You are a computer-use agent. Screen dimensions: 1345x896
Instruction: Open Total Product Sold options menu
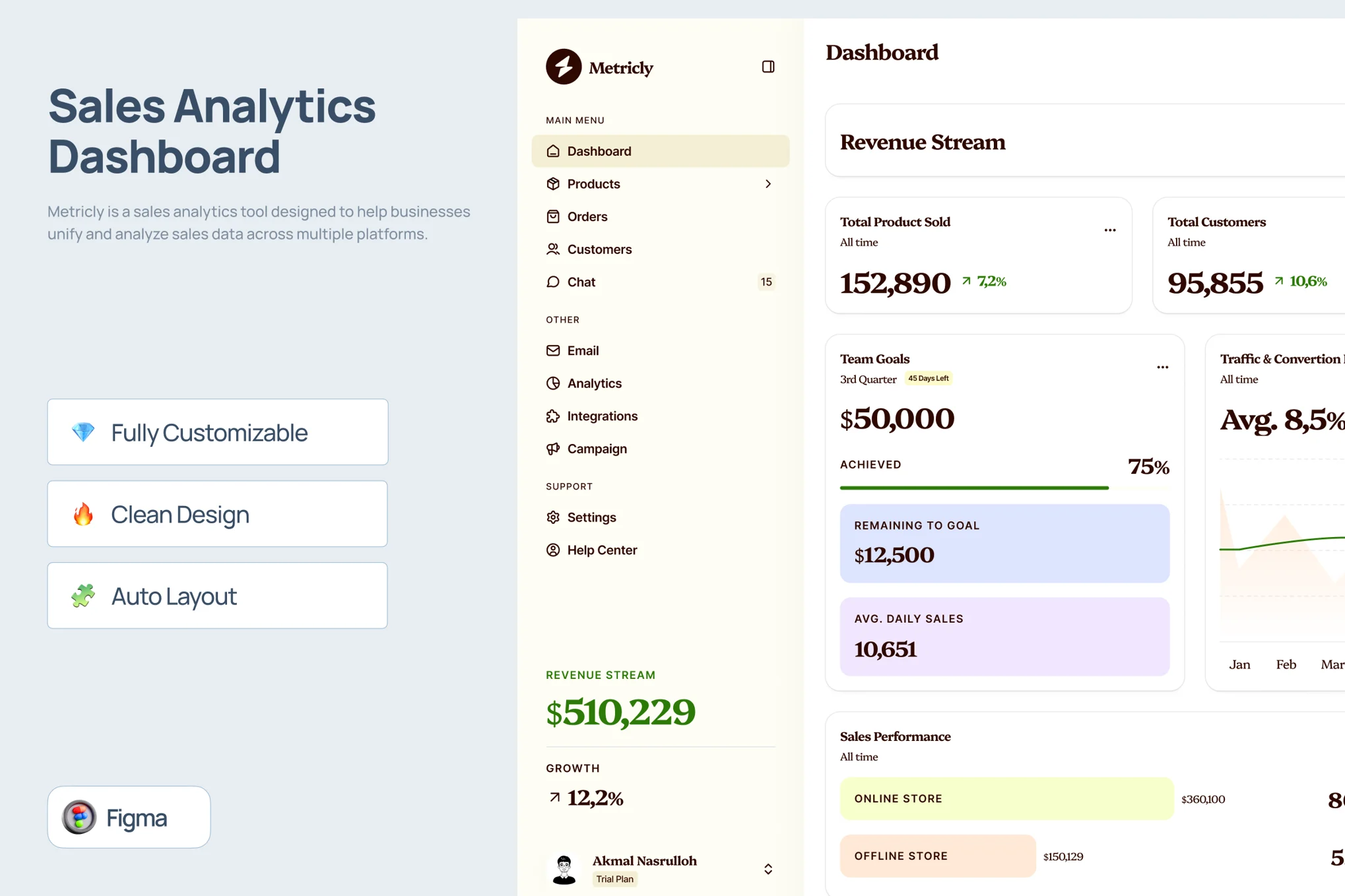tap(1109, 230)
